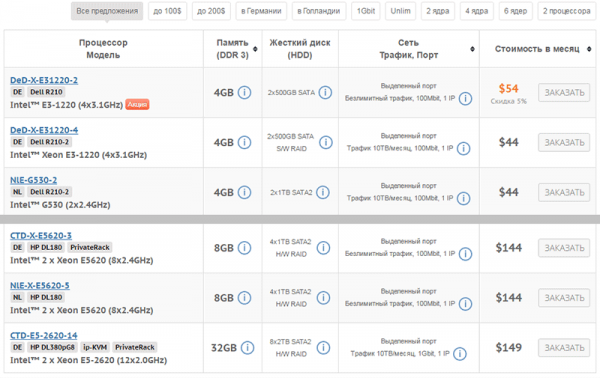The width and height of the screenshot is (600, 378).
Task: Show servers в Германии
Action: (261, 11)
